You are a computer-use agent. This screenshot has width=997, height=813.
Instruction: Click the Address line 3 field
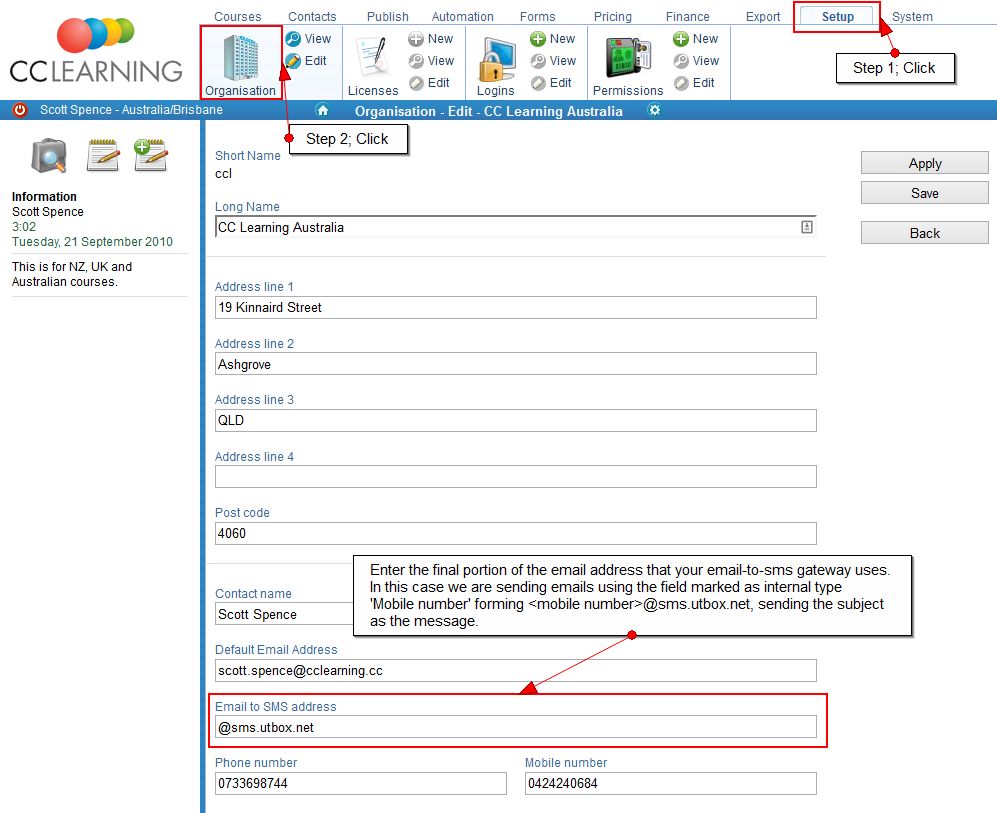click(x=516, y=420)
